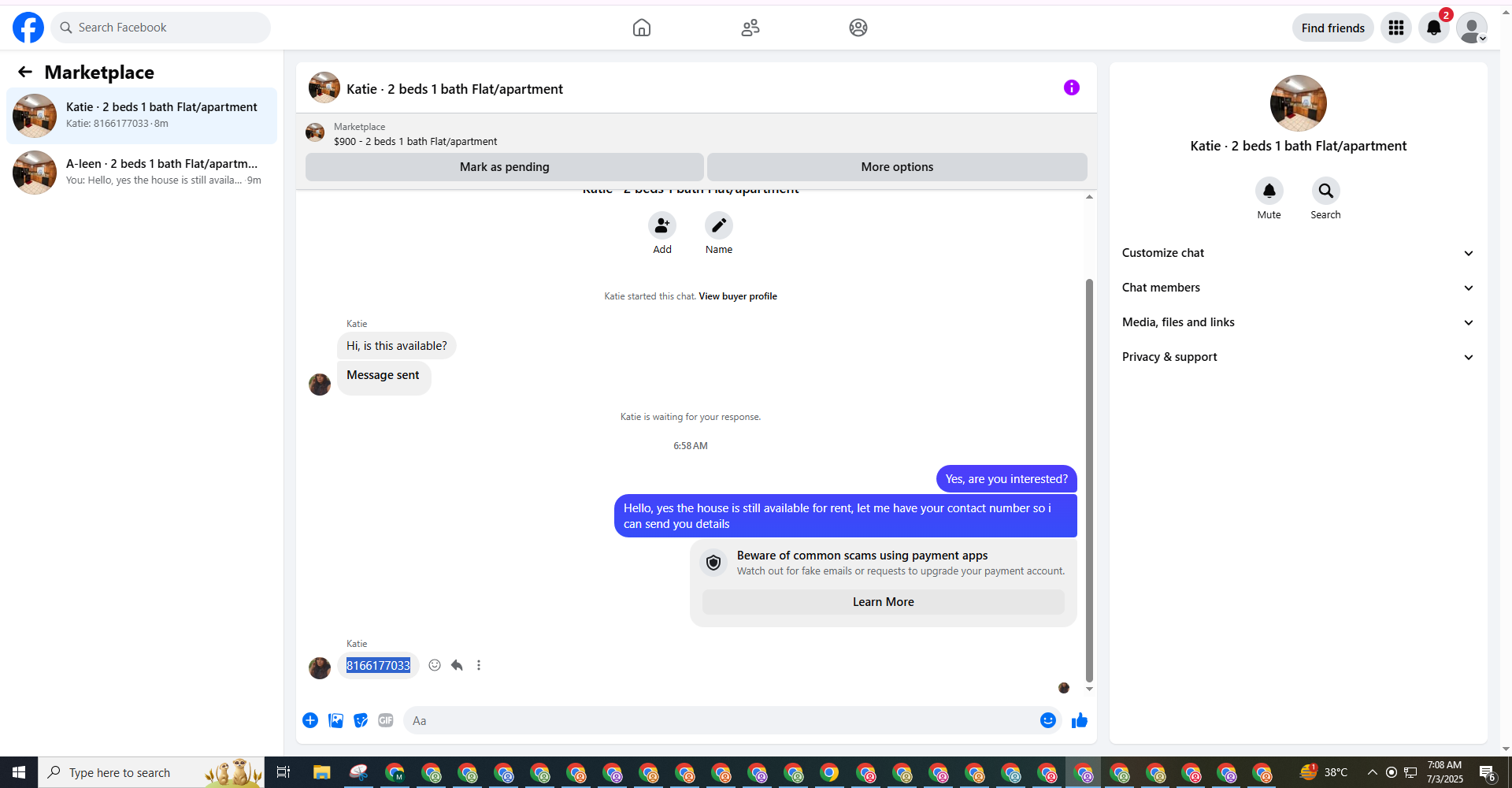Open more actions plus icon in composer
Screen dimensions: 1512x788
click(x=310, y=720)
